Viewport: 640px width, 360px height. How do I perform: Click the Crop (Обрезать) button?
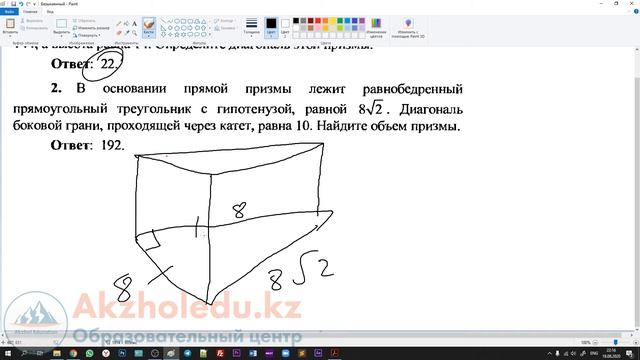[84, 20]
